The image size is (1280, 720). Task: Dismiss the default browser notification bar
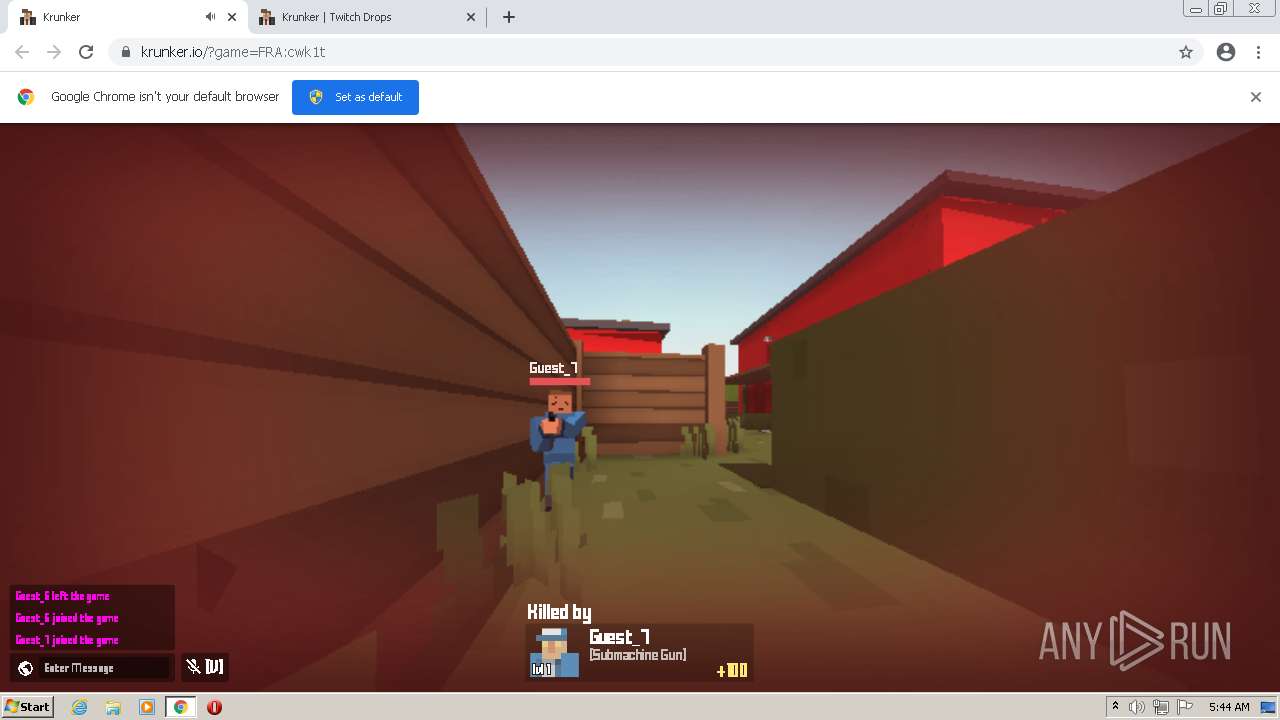point(1256,97)
